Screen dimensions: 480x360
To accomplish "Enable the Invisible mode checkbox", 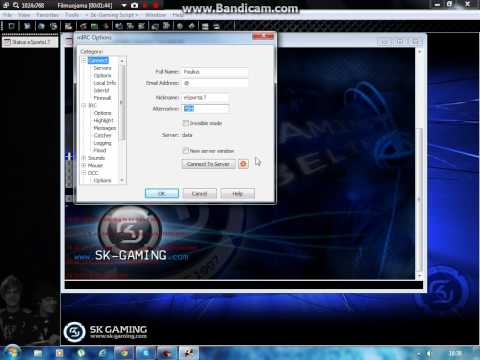I will [186, 123].
